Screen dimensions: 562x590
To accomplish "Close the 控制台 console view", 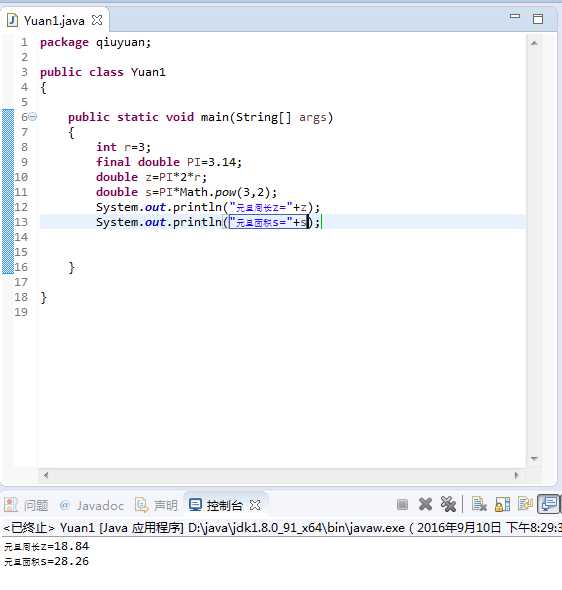I will click(255, 505).
